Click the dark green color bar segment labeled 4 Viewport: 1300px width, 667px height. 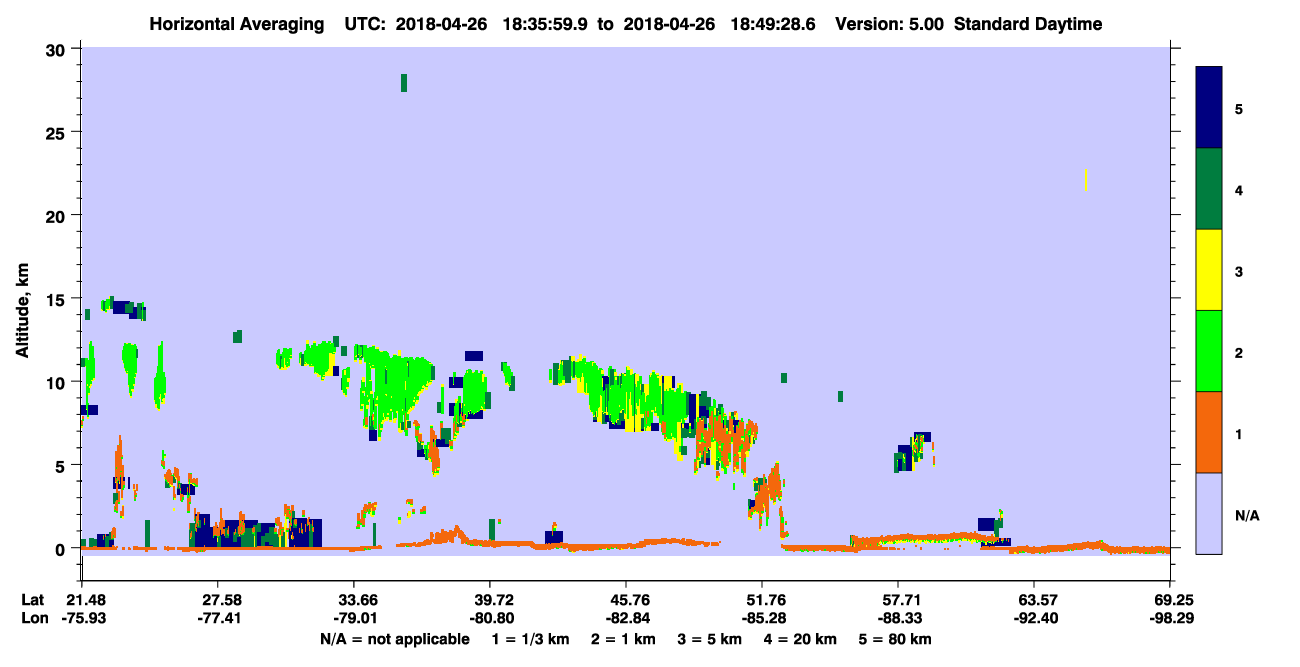(1209, 189)
